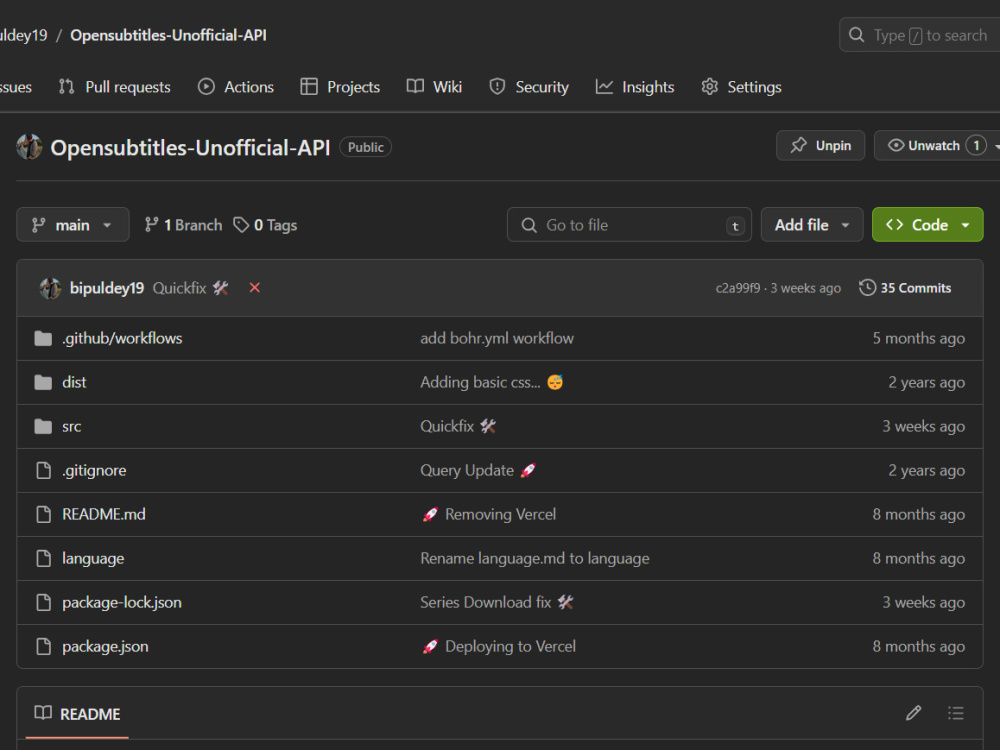This screenshot has width=1000, height=750.
Task: Click the pencil icon to edit README
Action: [913, 712]
